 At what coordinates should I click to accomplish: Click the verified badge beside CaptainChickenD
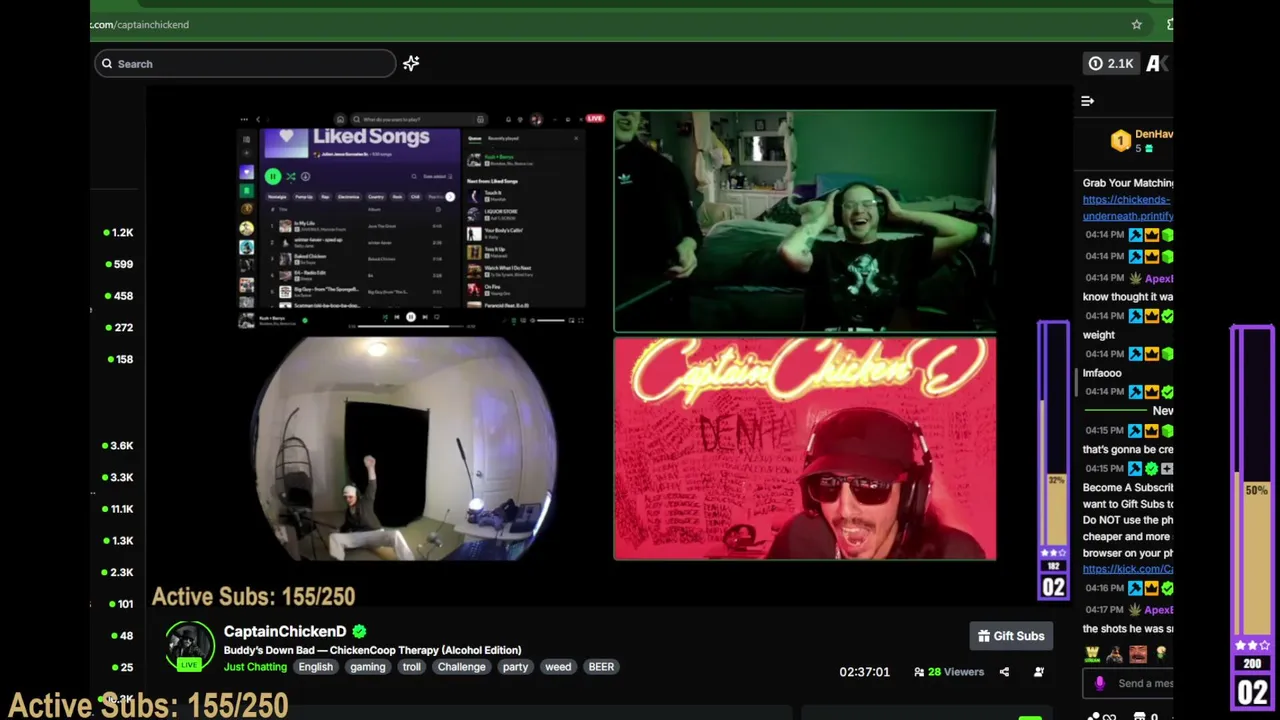pos(359,631)
